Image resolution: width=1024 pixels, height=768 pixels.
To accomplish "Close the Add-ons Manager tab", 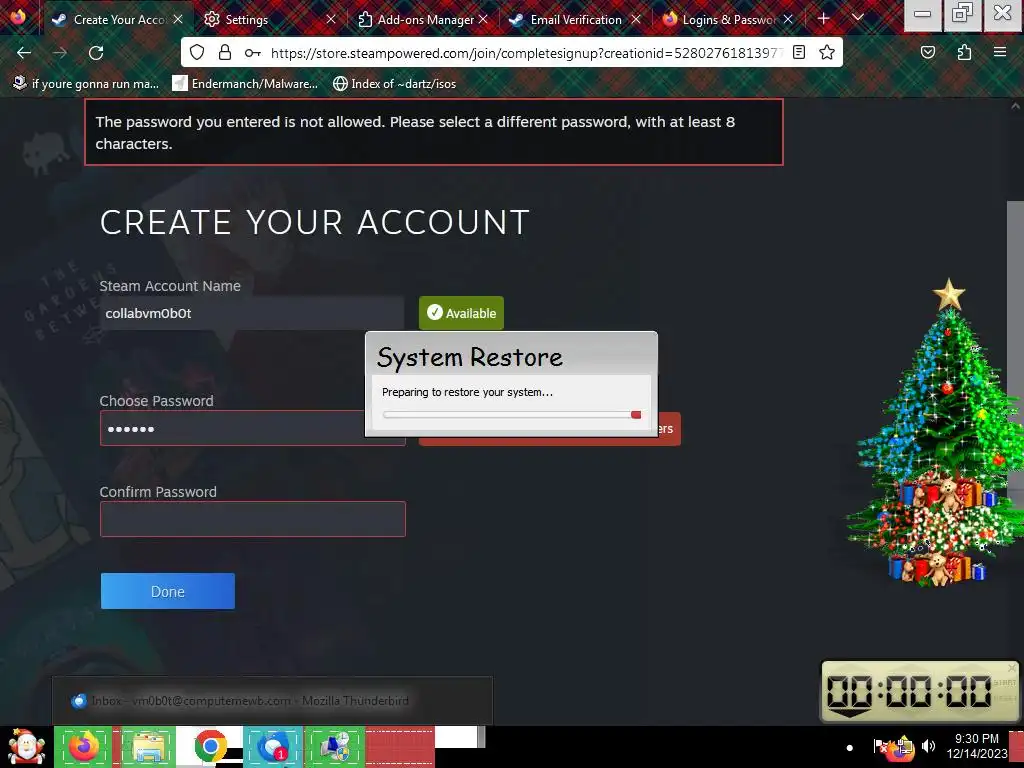I will coord(483,20).
